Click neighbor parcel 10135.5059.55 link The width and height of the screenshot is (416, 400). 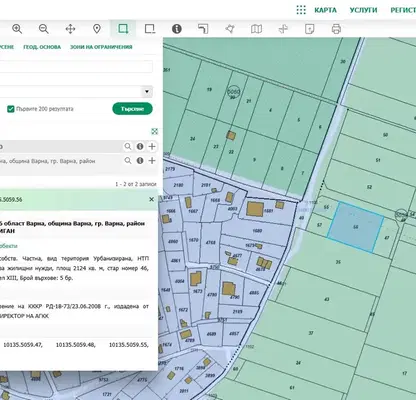(x=129, y=345)
